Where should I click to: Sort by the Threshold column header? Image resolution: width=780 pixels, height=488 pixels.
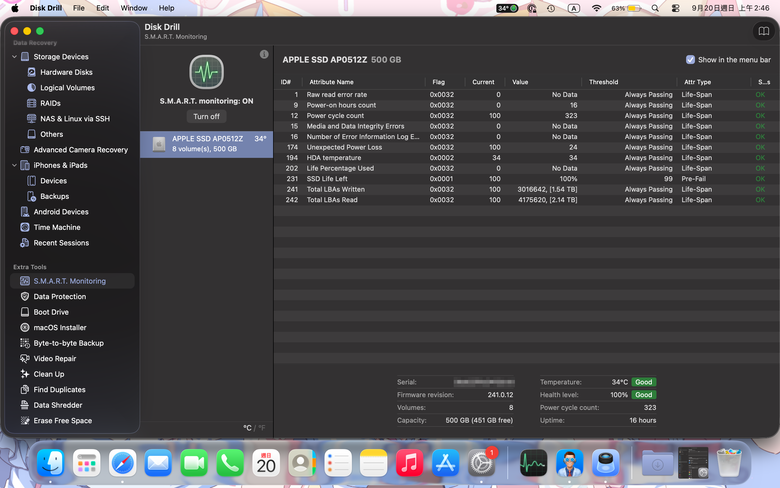(603, 82)
